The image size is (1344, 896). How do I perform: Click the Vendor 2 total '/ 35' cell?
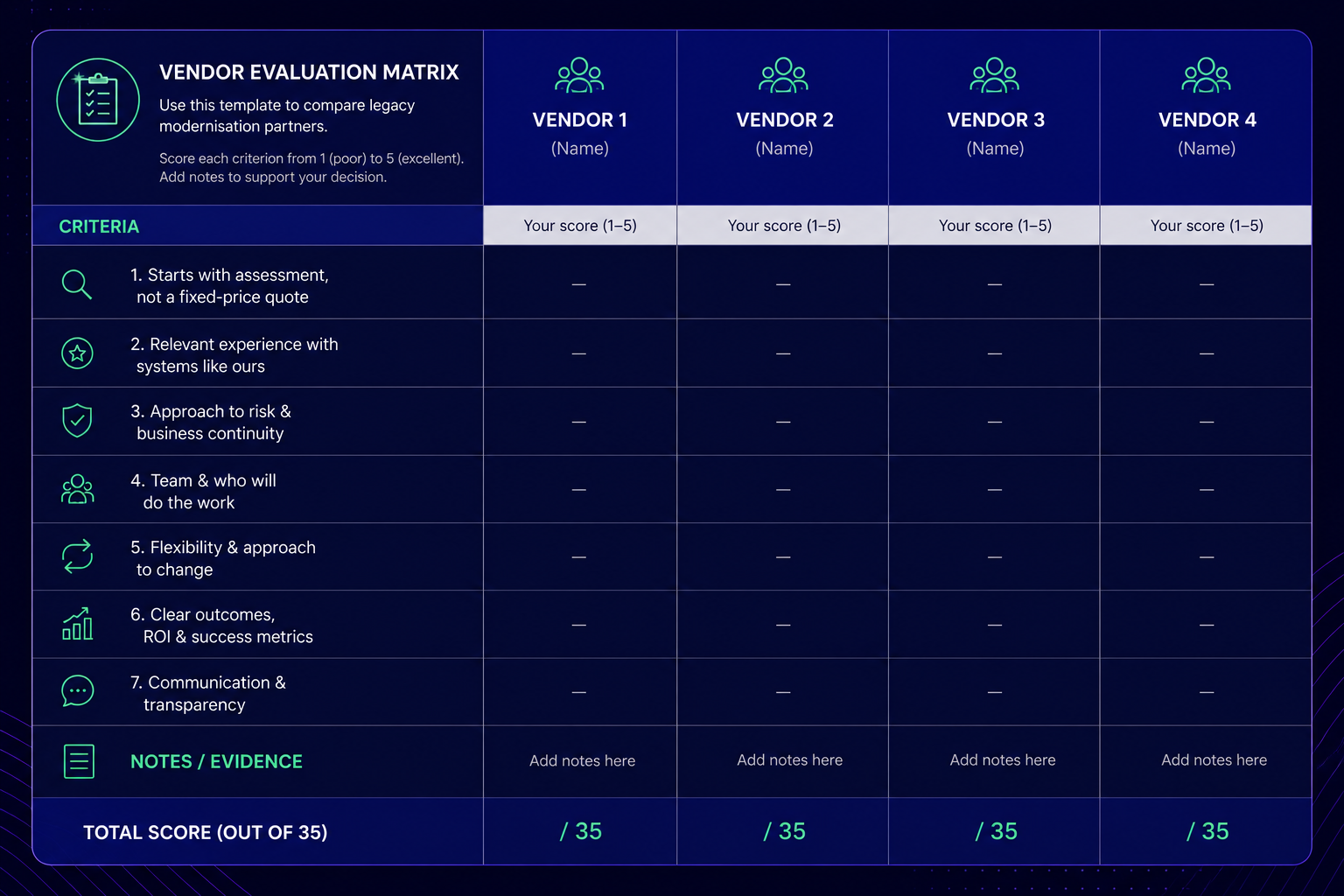point(783,831)
